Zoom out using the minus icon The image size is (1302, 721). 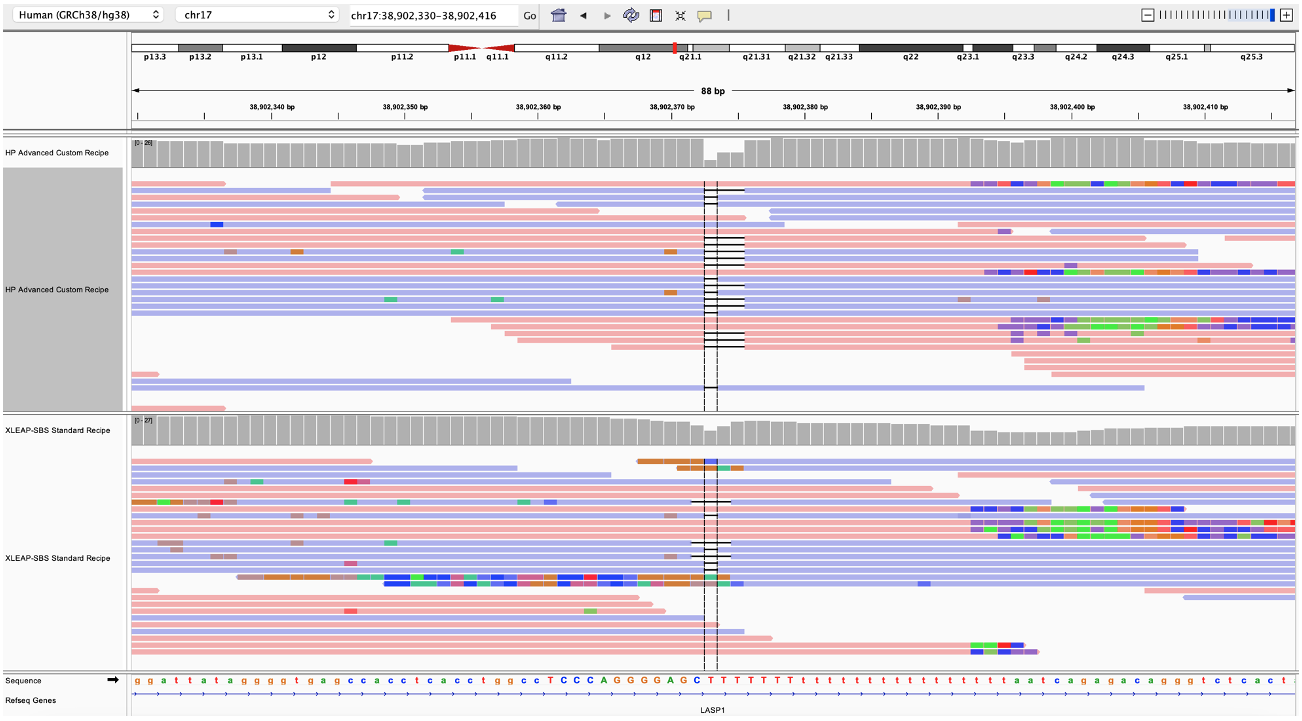pos(1147,15)
